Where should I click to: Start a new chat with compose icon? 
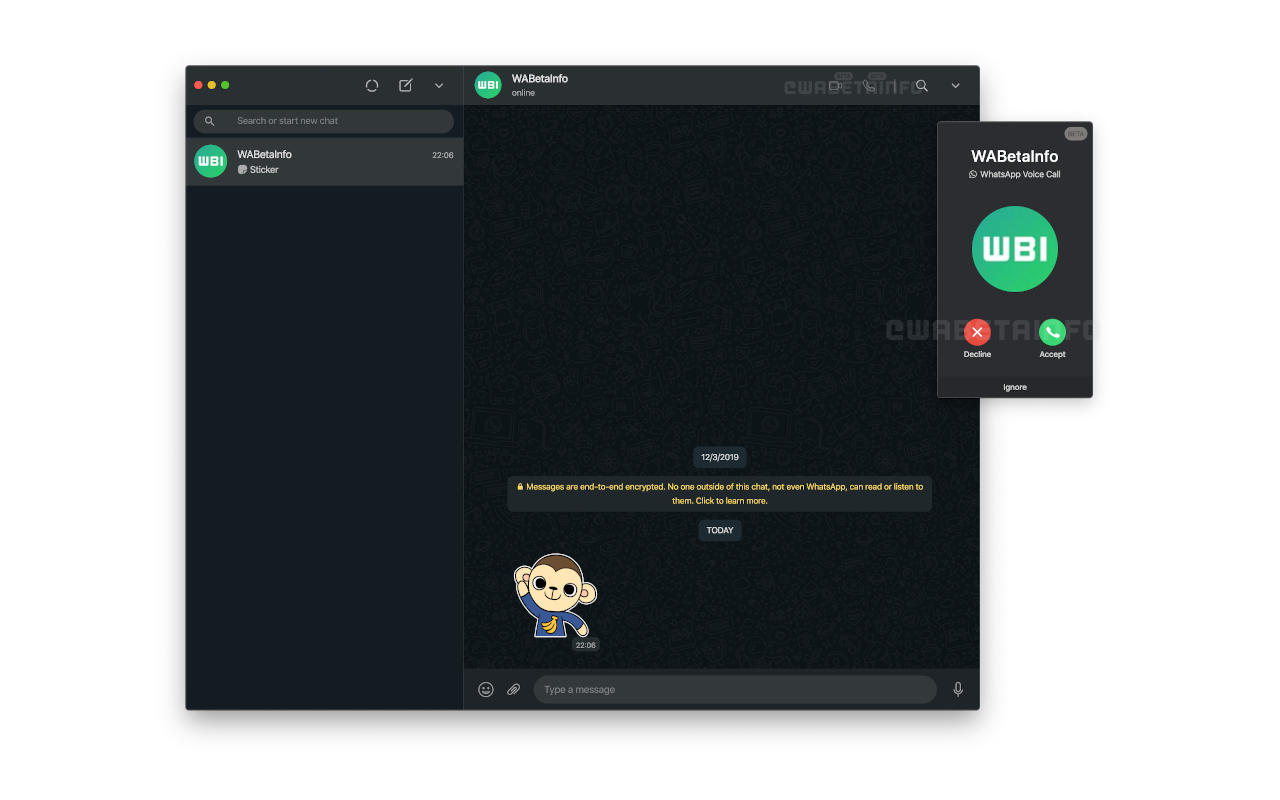point(406,86)
